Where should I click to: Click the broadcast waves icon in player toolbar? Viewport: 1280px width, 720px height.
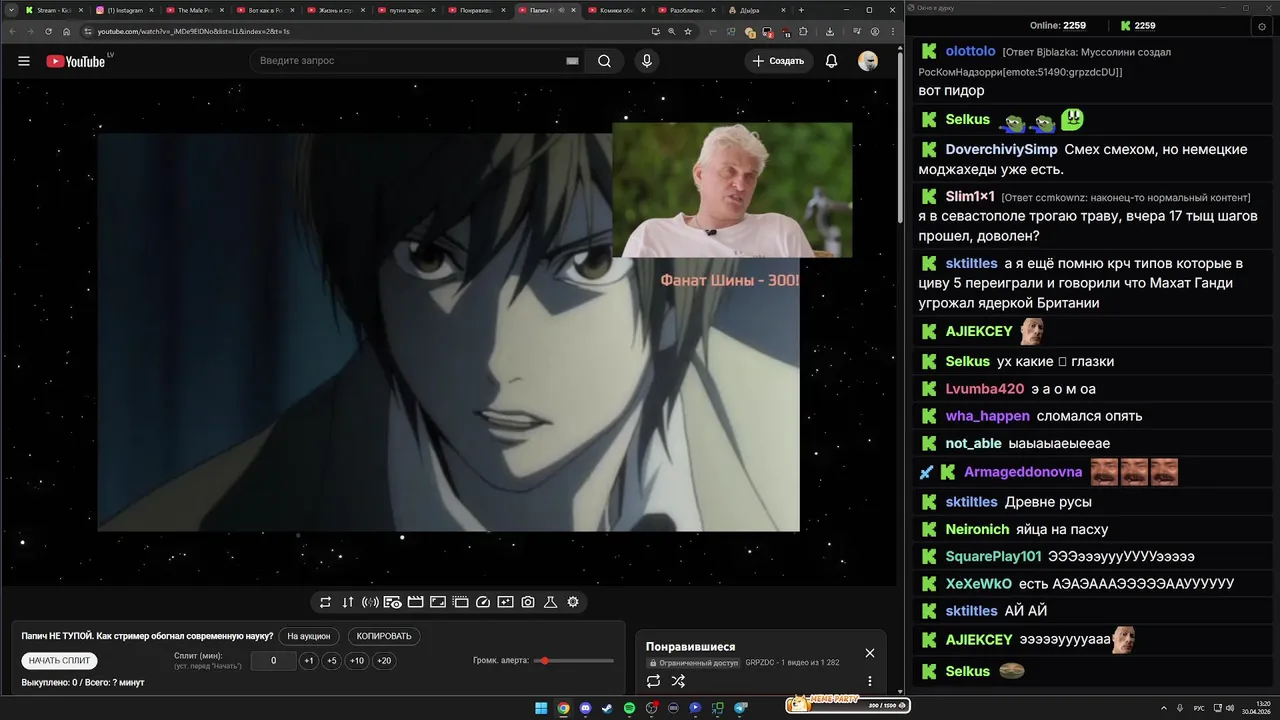point(370,602)
